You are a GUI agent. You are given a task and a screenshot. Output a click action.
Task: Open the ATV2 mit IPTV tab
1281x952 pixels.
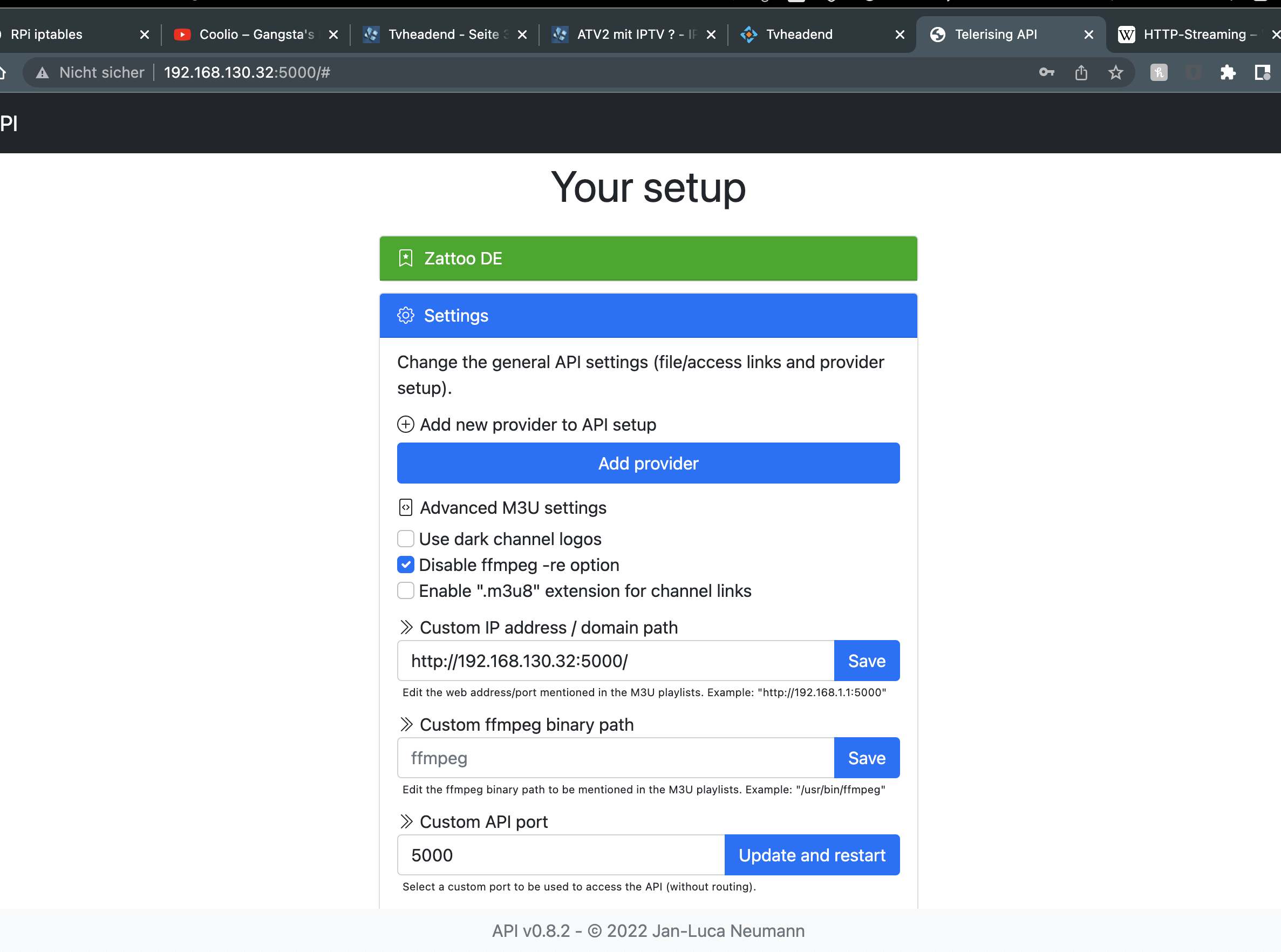pyautogui.click(x=634, y=35)
